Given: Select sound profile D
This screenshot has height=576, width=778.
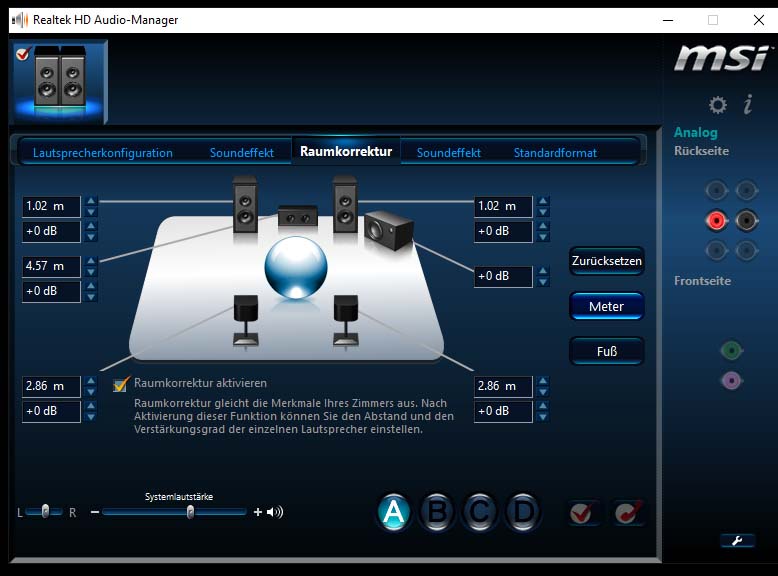Looking at the screenshot, I should (x=523, y=512).
